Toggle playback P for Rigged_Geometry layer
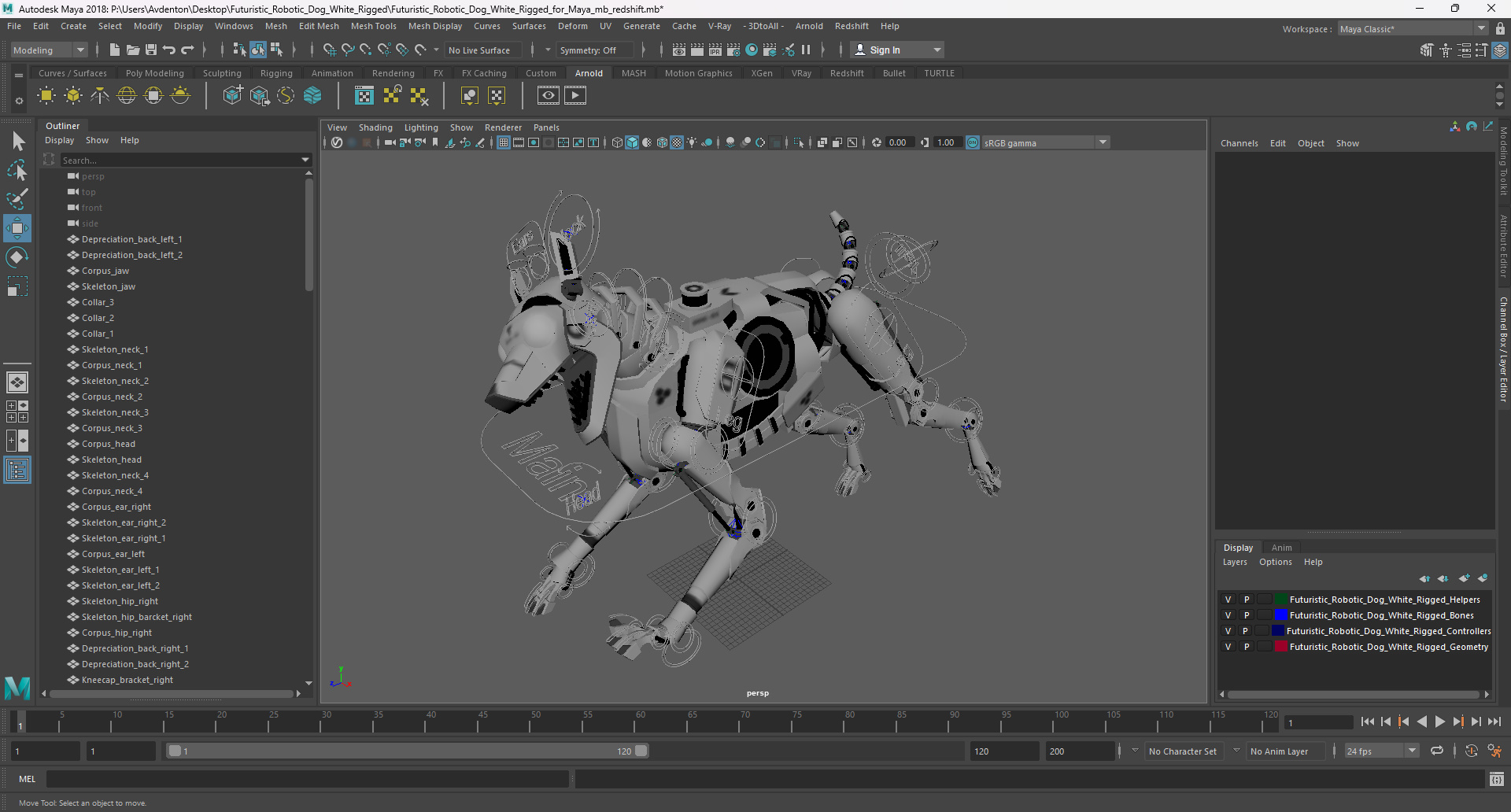Image resolution: width=1511 pixels, height=812 pixels. (x=1247, y=647)
